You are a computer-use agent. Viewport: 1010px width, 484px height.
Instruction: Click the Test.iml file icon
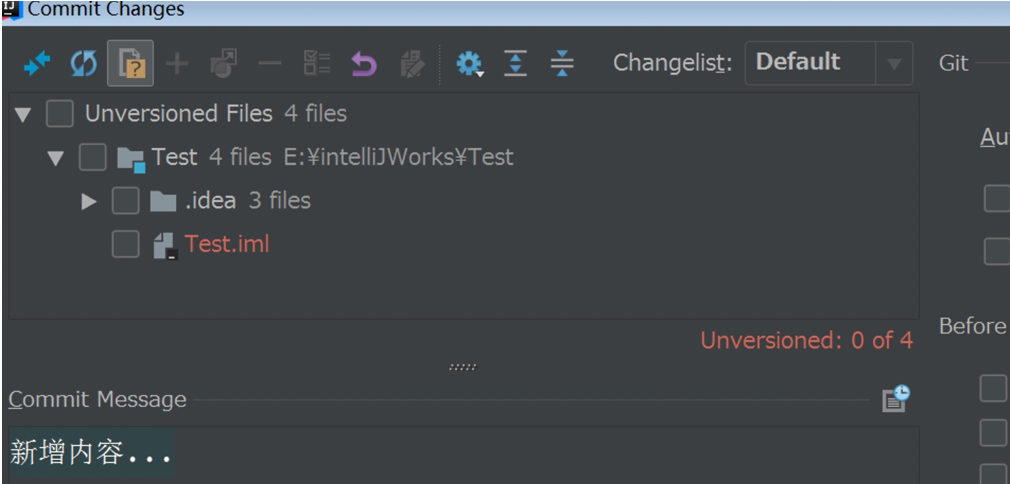pyautogui.click(x=165, y=246)
